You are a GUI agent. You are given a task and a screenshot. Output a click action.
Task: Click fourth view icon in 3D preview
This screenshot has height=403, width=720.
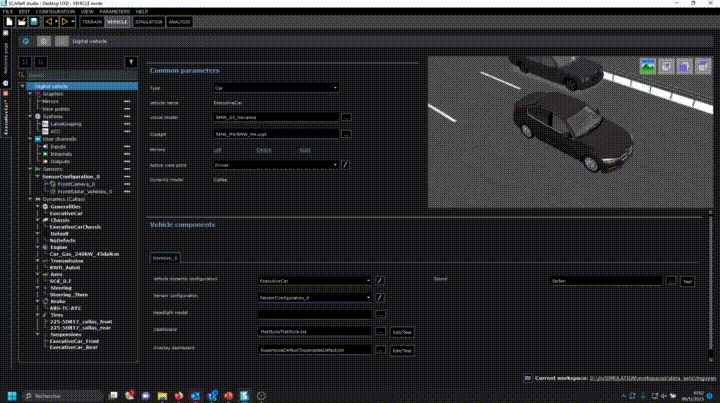pos(703,66)
